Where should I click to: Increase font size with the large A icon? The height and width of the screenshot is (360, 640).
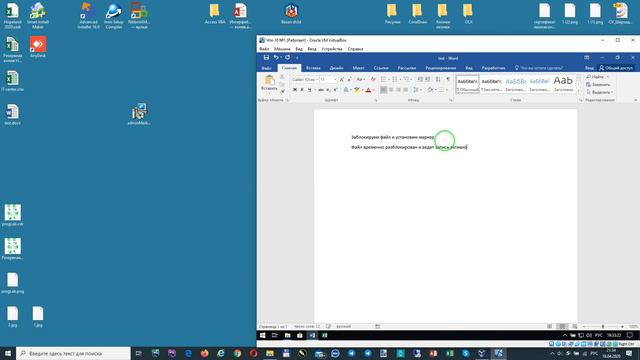pyautogui.click(x=342, y=79)
